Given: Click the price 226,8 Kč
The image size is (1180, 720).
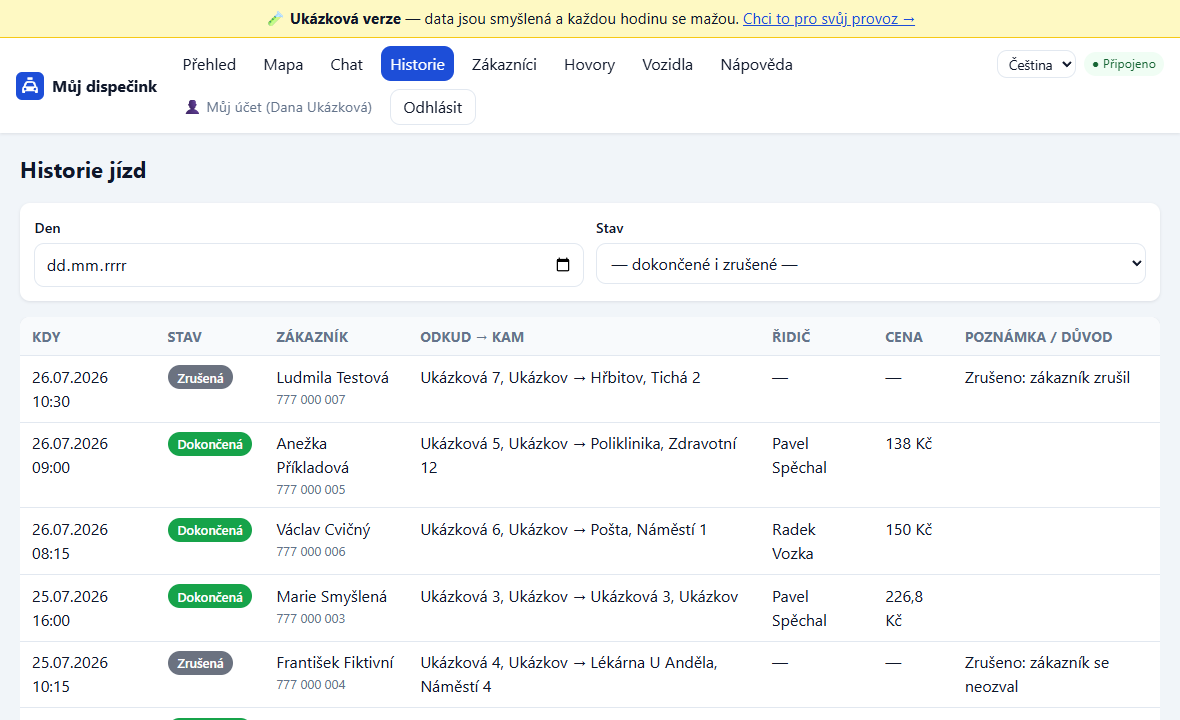Looking at the screenshot, I should [x=904, y=609].
